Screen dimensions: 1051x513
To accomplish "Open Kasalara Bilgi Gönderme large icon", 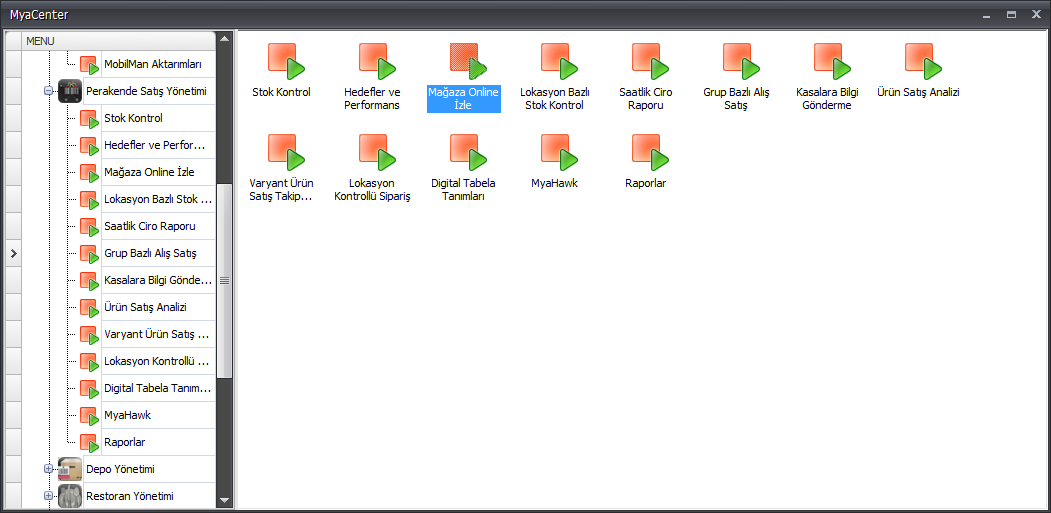I will 832,62.
